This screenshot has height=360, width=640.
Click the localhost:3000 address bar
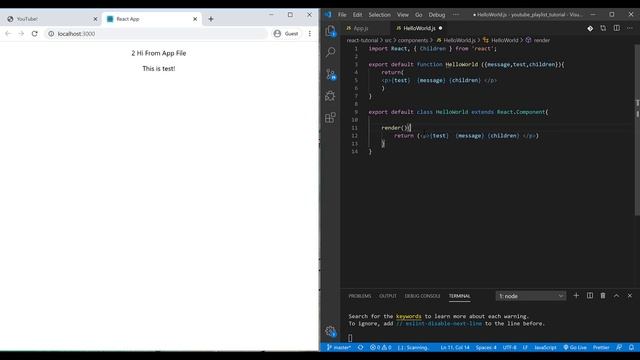pyautogui.click(x=156, y=33)
